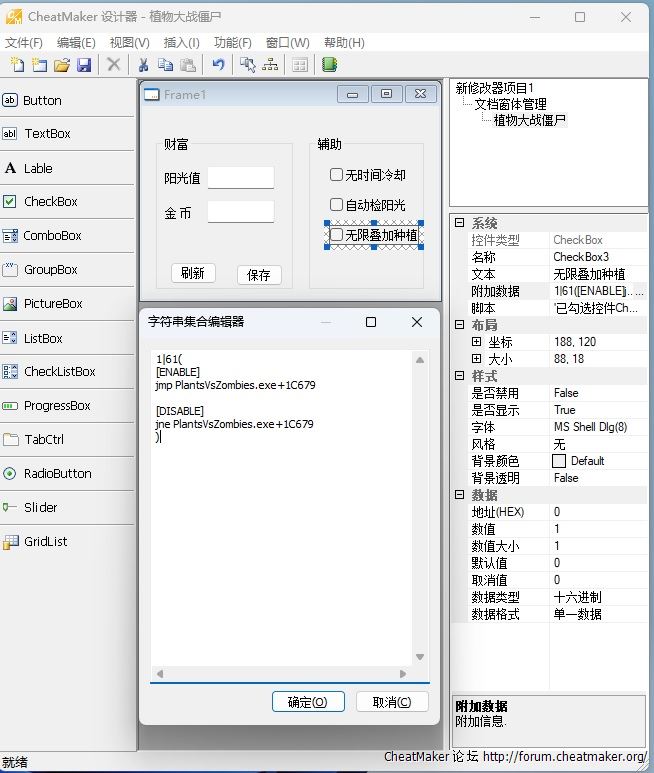Image resolution: width=654 pixels, height=773 pixels.
Task: Click the 刷新 button on Frame1
Action: pyautogui.click(x=193, y=274)
